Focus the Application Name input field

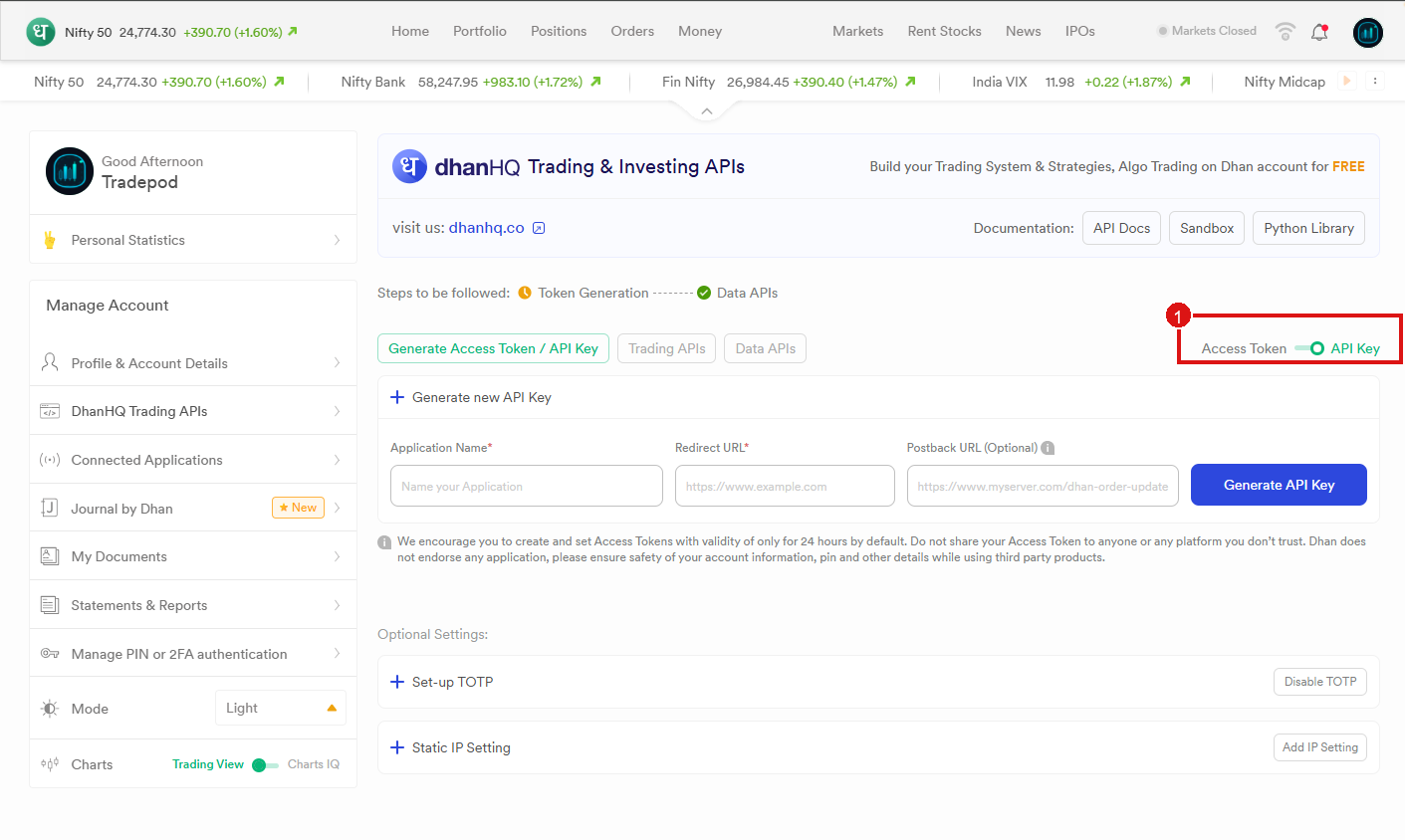pos(527,486)
